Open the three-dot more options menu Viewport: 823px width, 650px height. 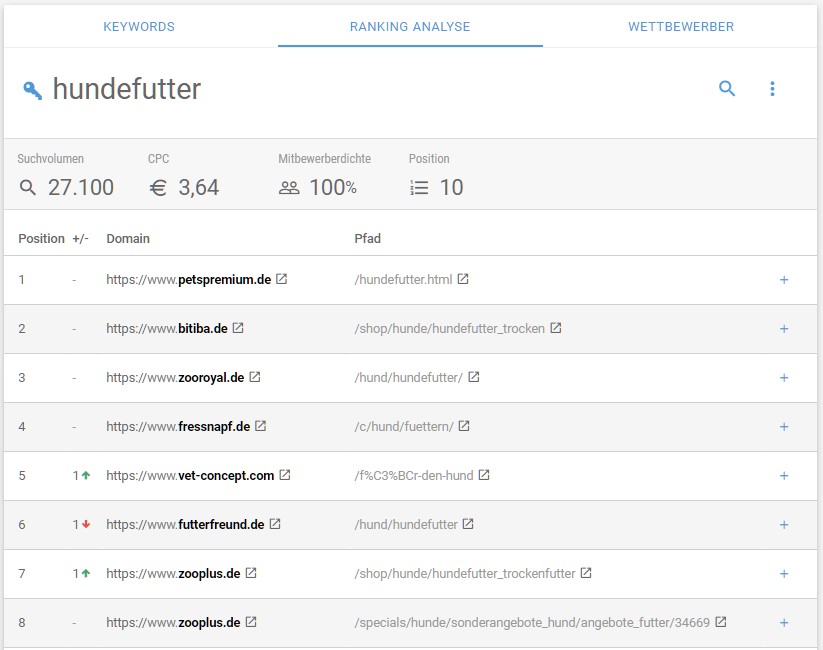point(772,88)
